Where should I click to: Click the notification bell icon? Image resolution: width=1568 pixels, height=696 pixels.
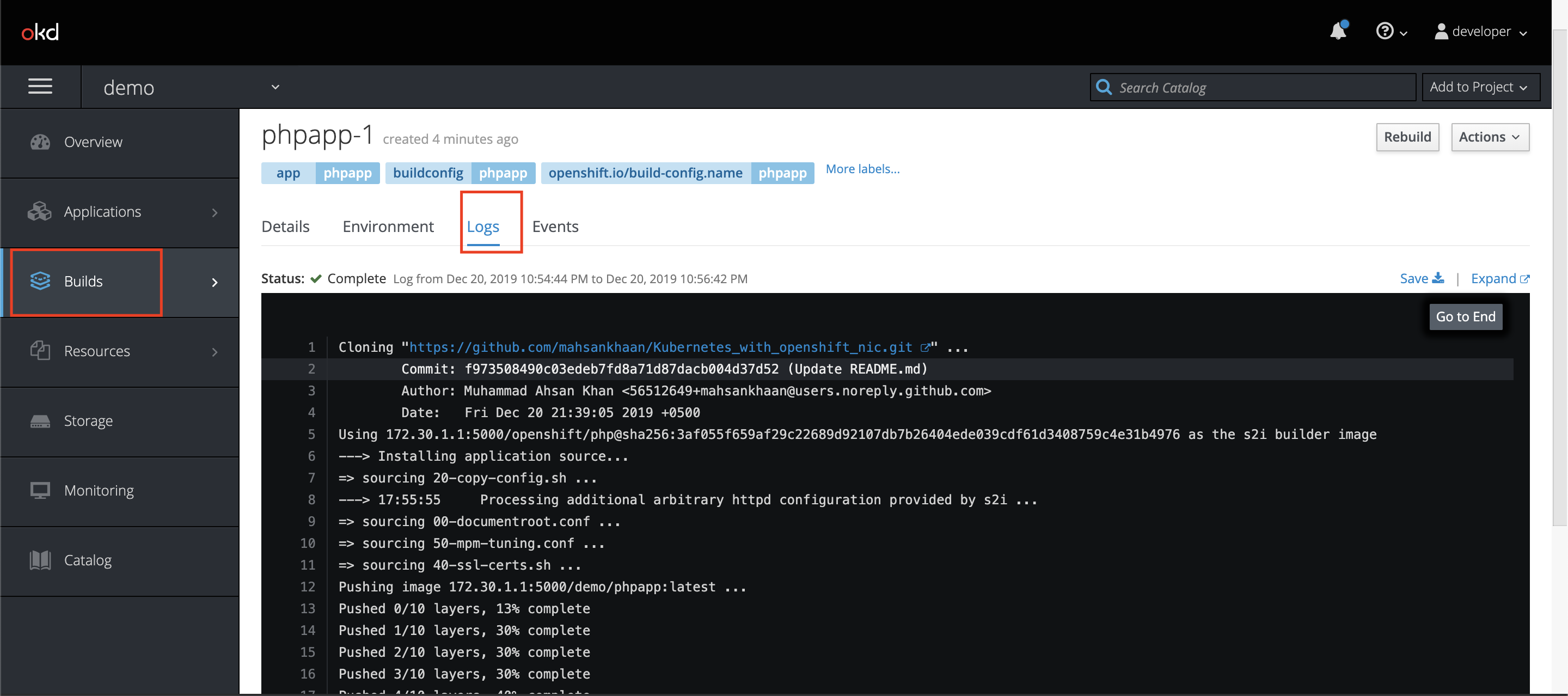[1339, 30]
